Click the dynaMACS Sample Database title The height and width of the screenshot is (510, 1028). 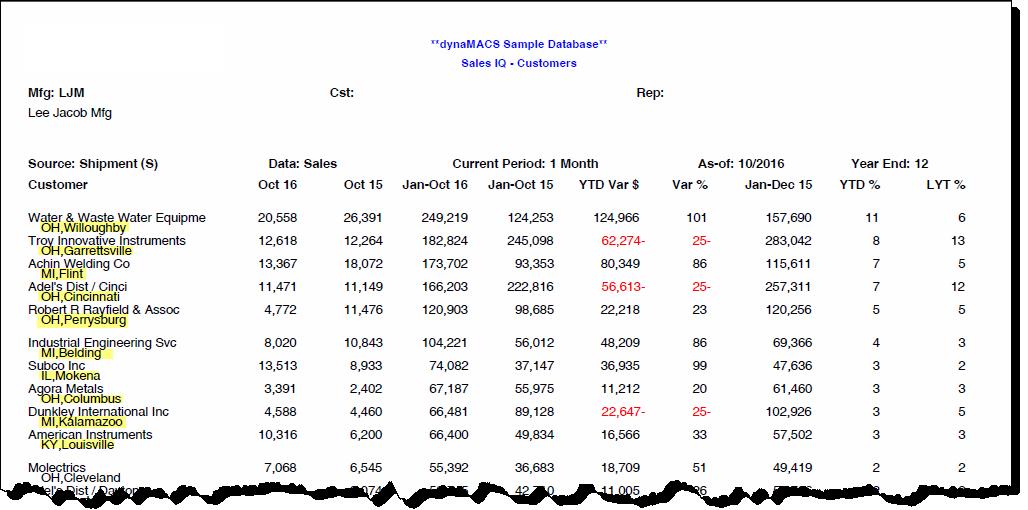(x=519, y=45)
